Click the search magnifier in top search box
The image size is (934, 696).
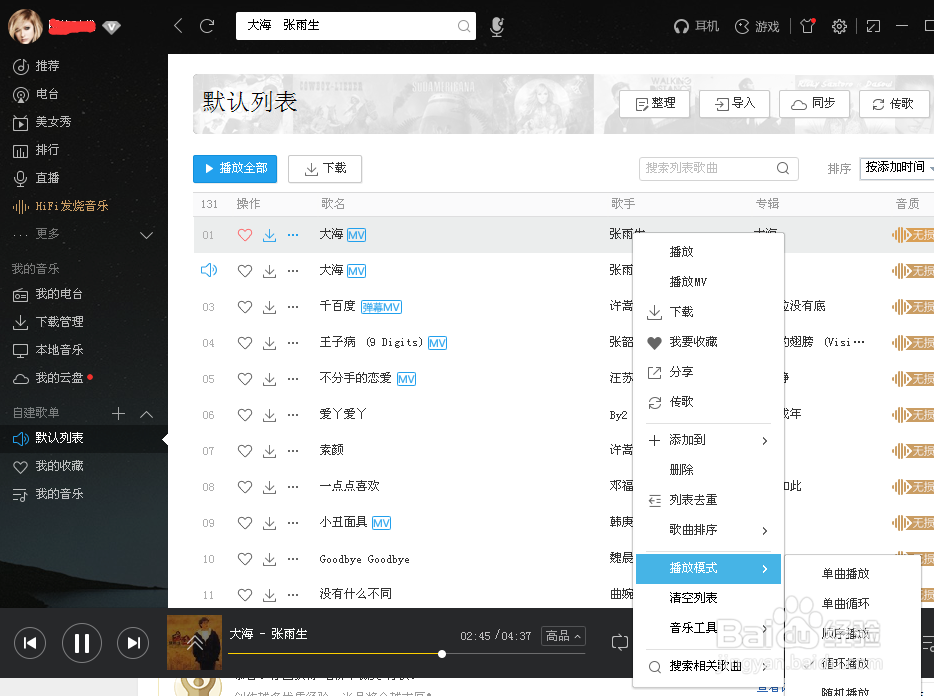tap(463, 26)
